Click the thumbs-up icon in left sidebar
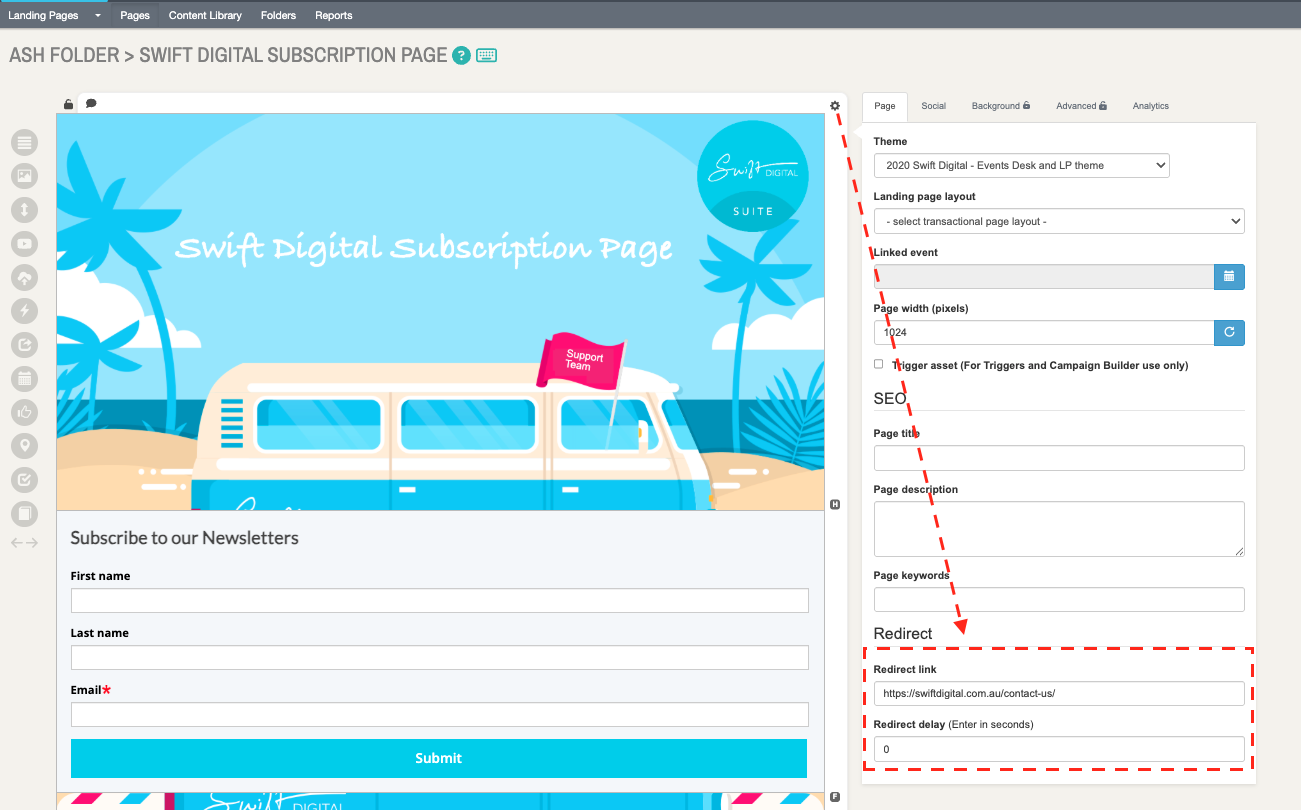This screenshot has height=810, width=1301. tap(24, 412)
